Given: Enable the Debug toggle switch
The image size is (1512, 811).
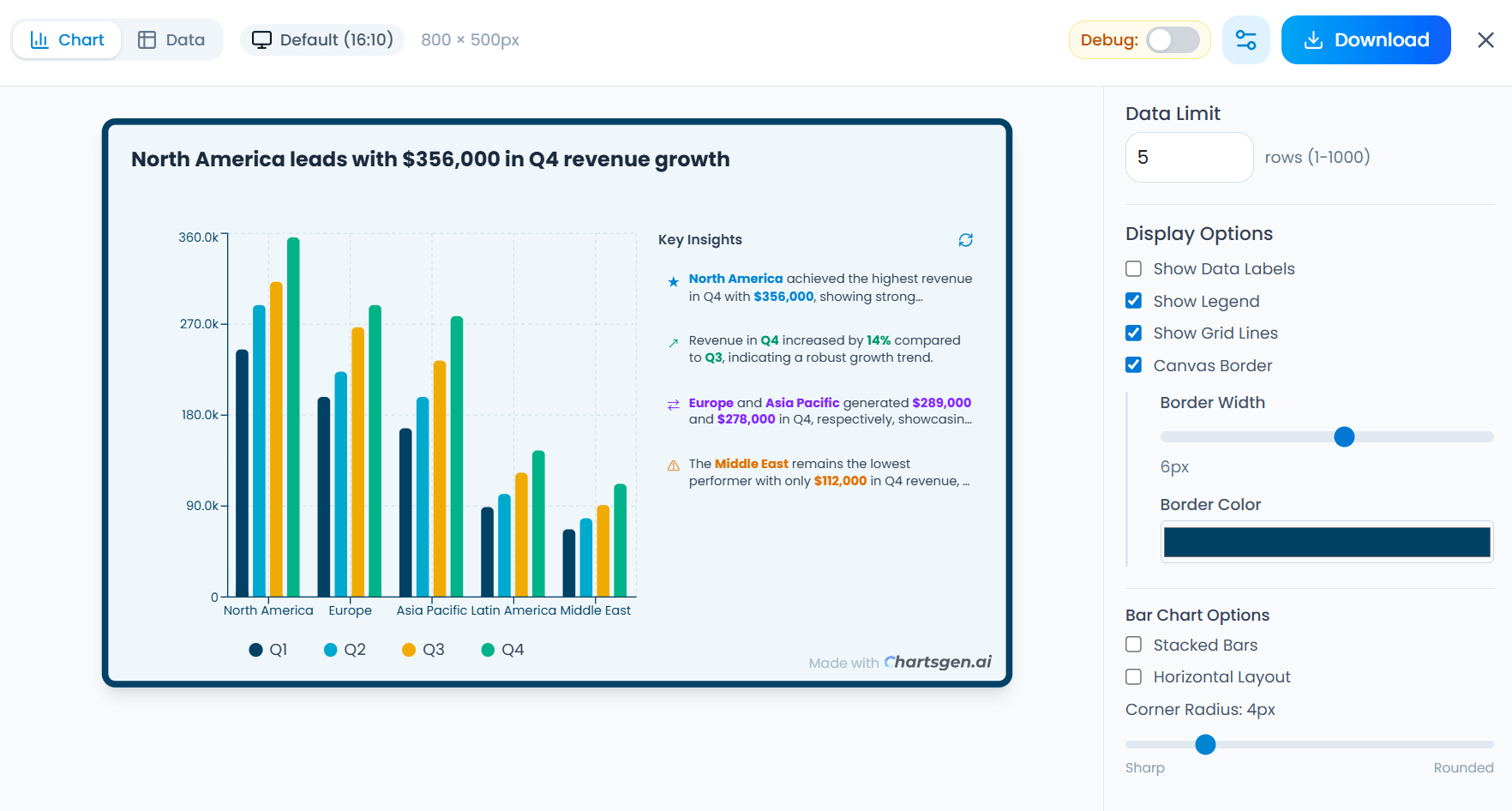Looking at the screenshot, I should [x=1173, y=40].
